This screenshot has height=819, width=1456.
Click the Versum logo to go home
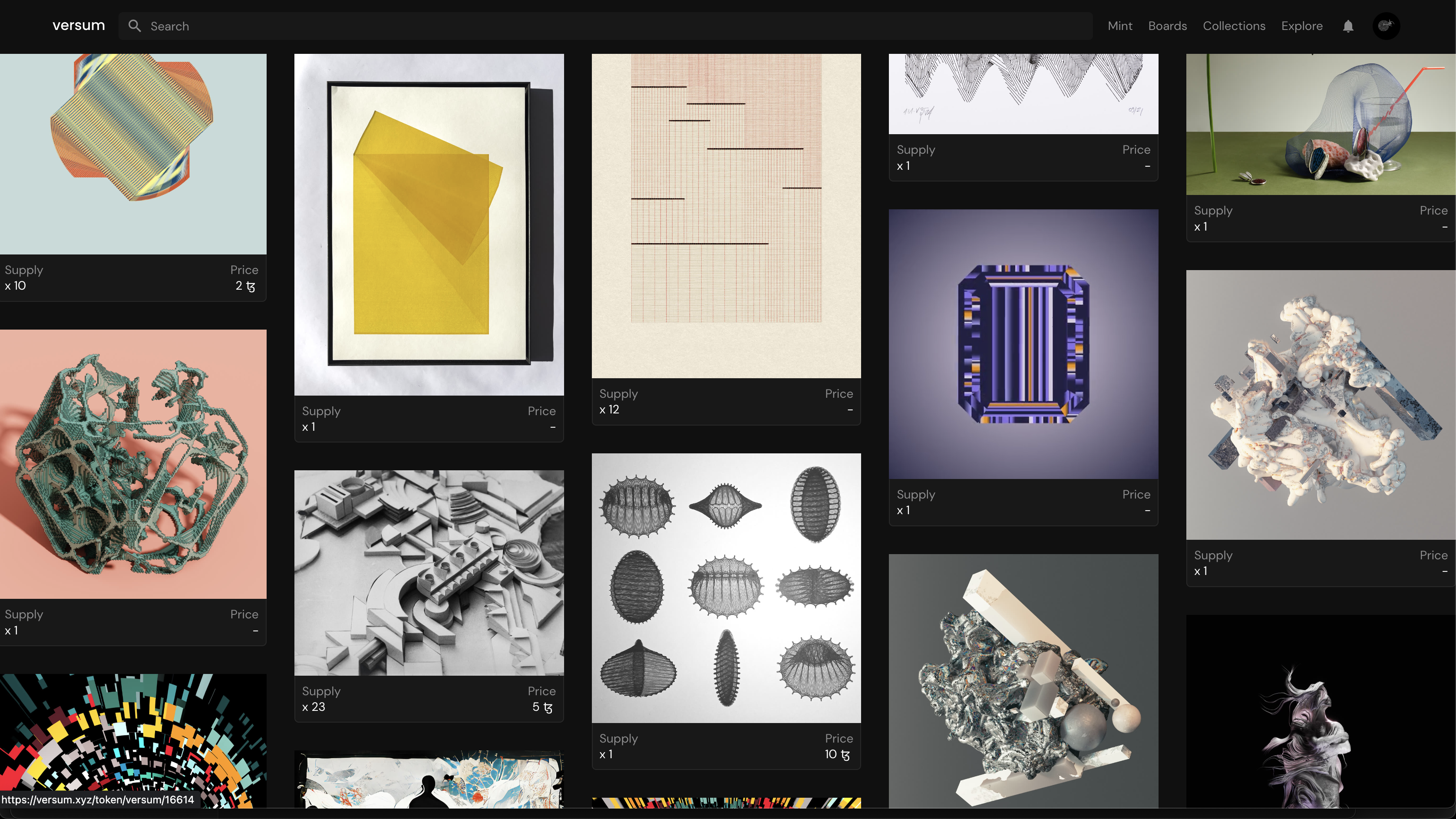coord(78,26)
